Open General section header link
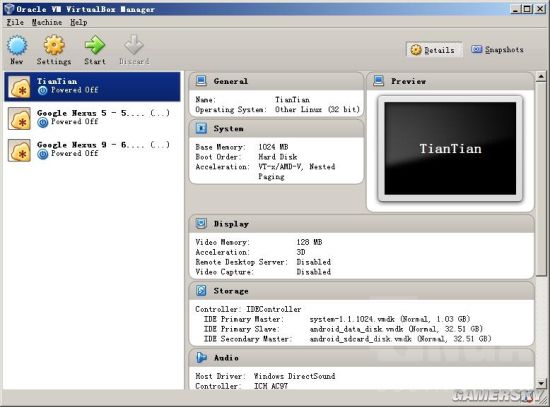Screen dimensions: 550x407 click(230, 81)
